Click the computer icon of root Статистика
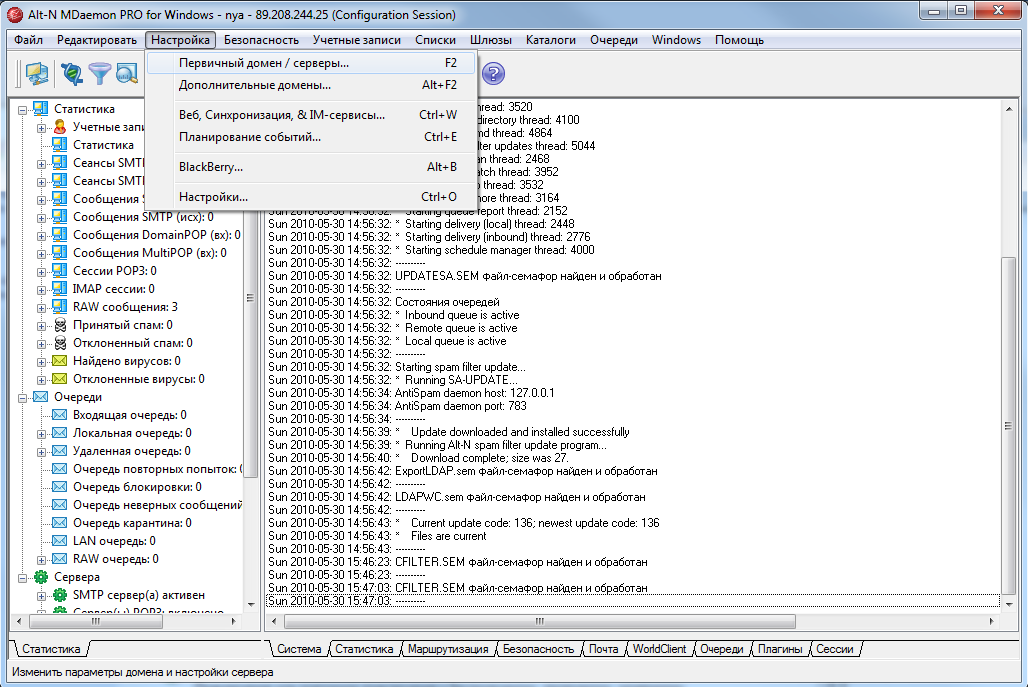The width and height of the screenshot is (1028, 687). click(x=41, y=109)
